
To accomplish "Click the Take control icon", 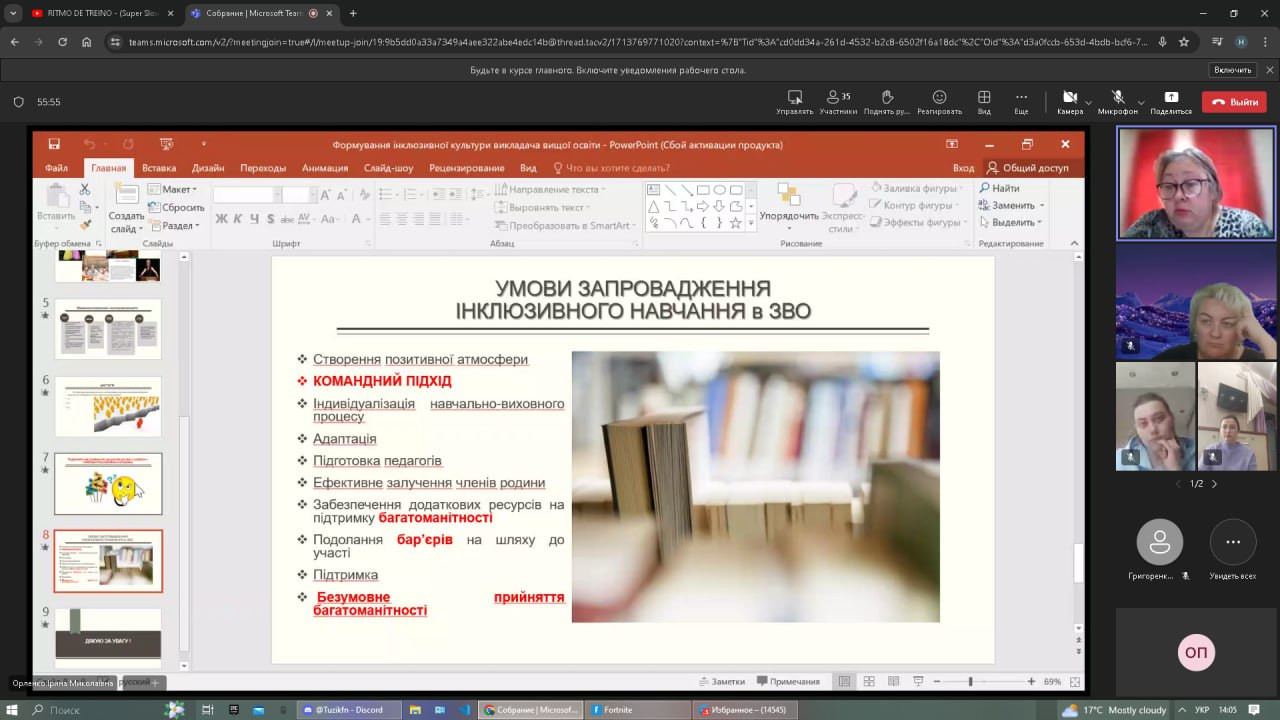I will (795, 98).
